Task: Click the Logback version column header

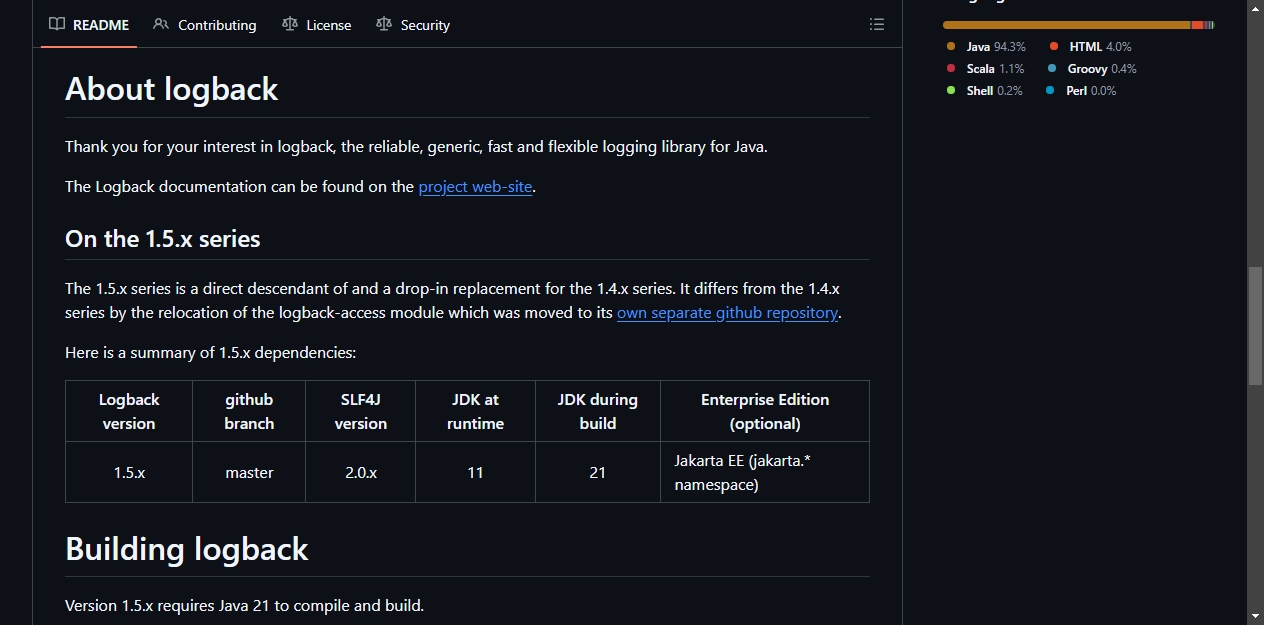Action: tap(129, 411)
